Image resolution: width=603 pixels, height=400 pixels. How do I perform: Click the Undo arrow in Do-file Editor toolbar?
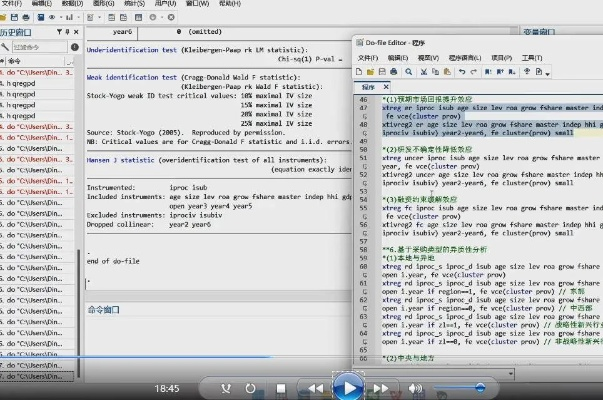[461, 72]
